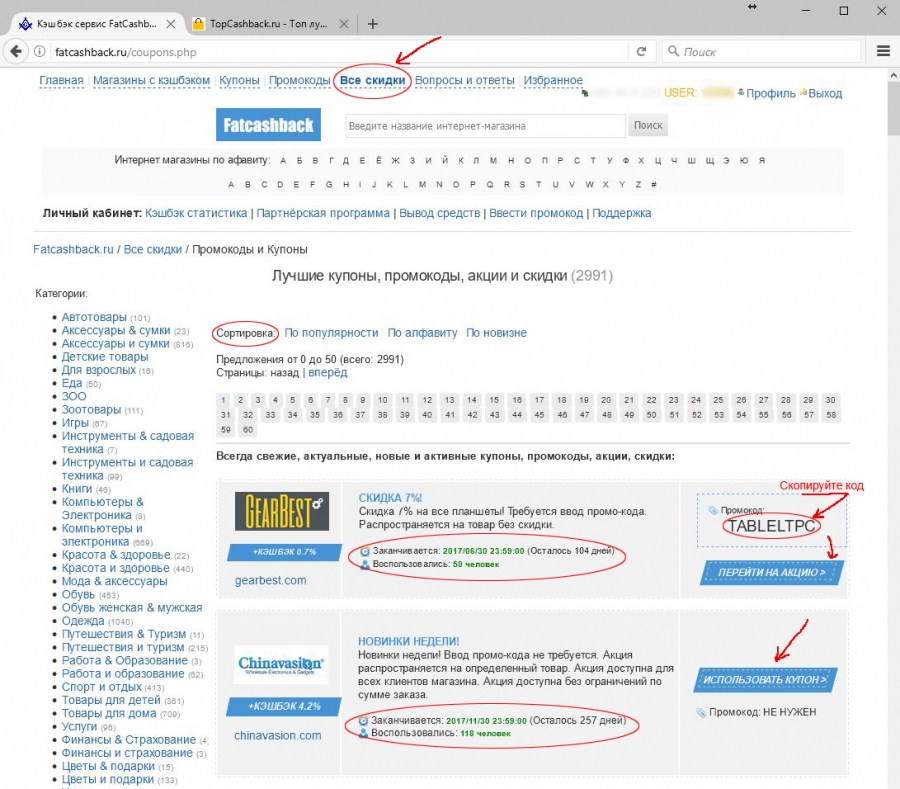Open the browser hamburger menu
This screenshot has height=789, width=900.
pos(883,51)
